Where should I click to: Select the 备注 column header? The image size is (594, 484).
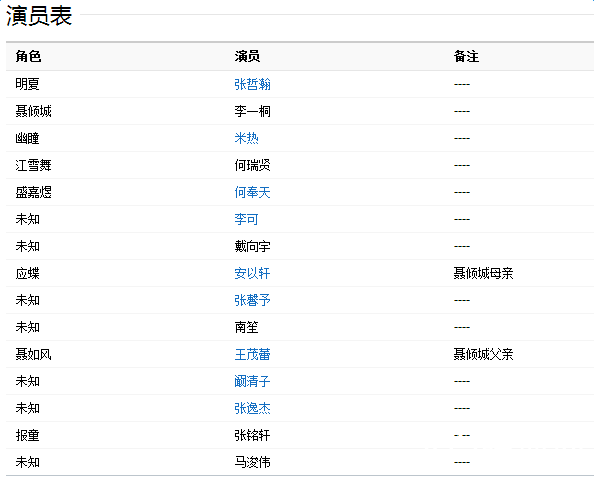pos(466,56)
